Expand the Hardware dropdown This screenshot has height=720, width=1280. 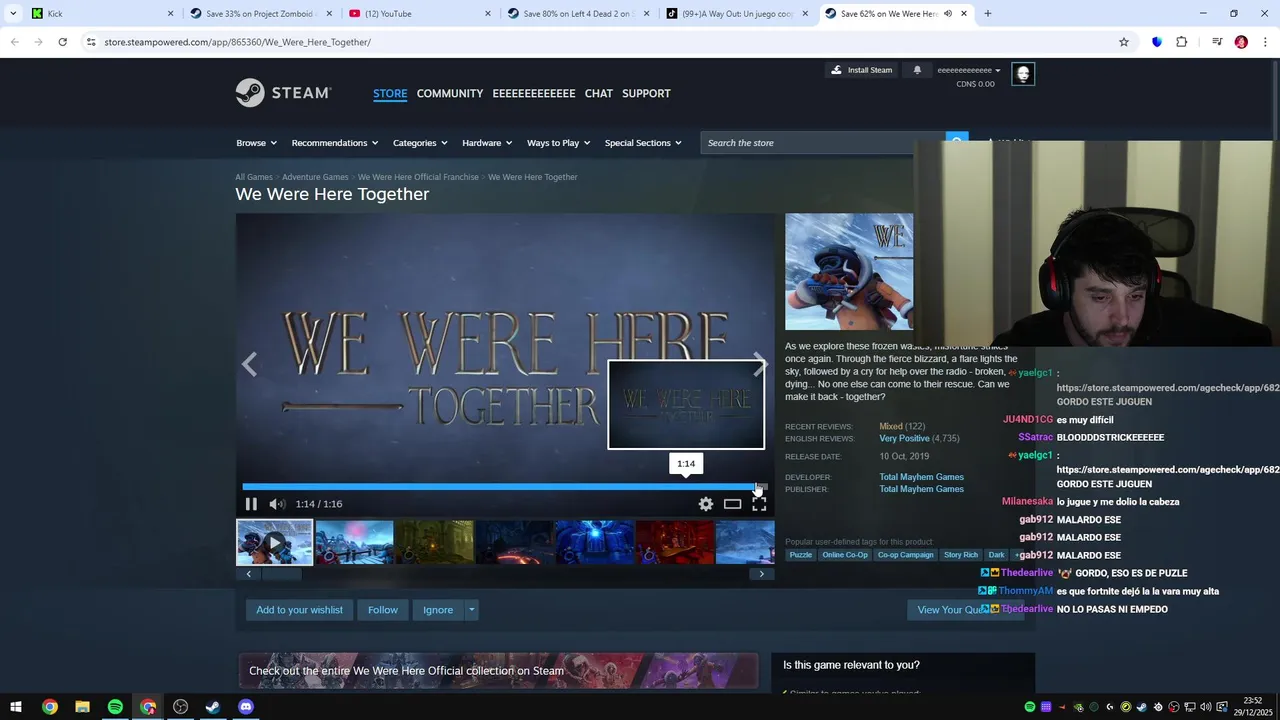tap(487, 143)
